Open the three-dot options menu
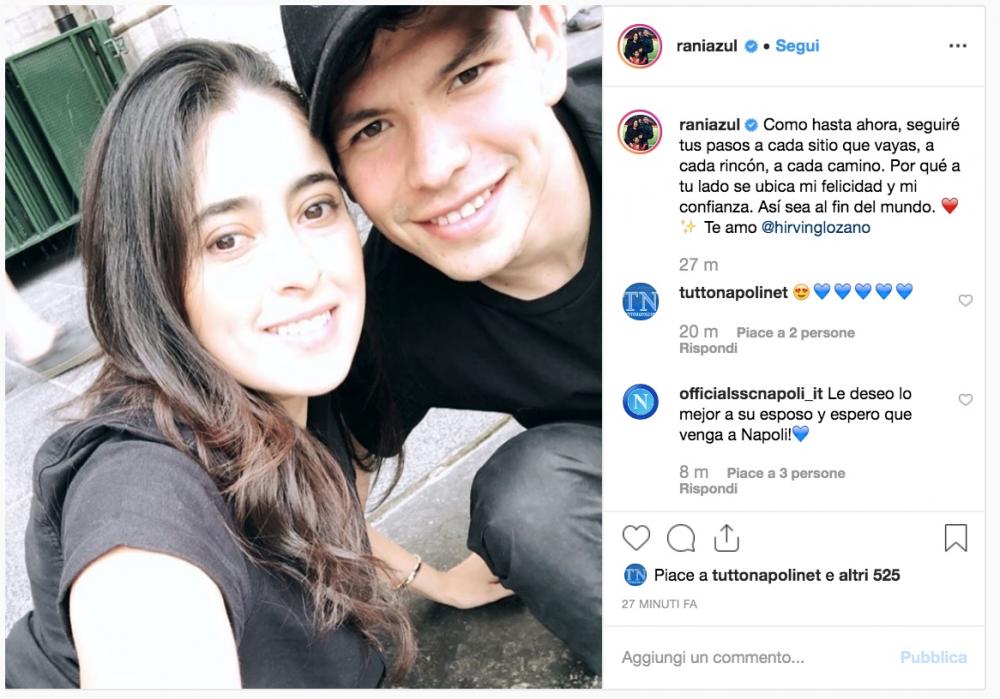 coord(957,45)
